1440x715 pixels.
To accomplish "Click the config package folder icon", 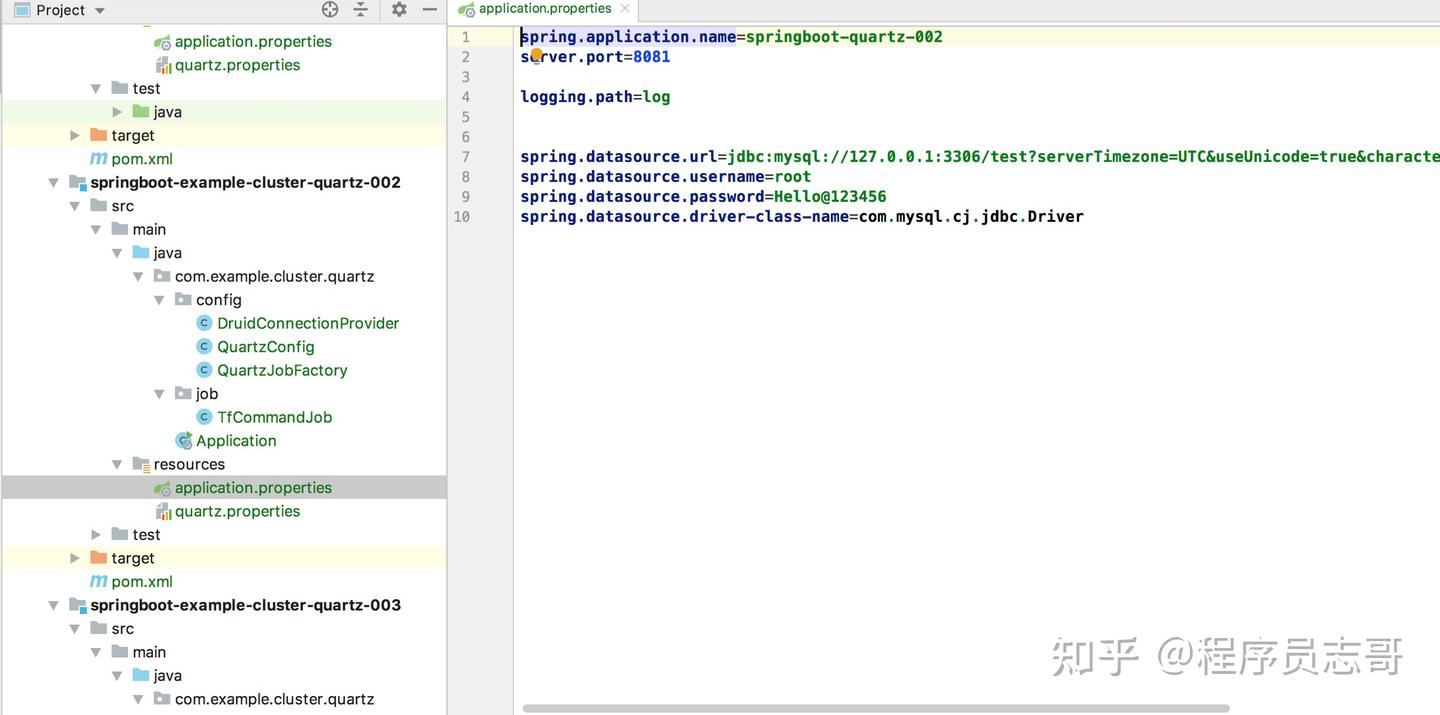I will (x=183, y=300).
